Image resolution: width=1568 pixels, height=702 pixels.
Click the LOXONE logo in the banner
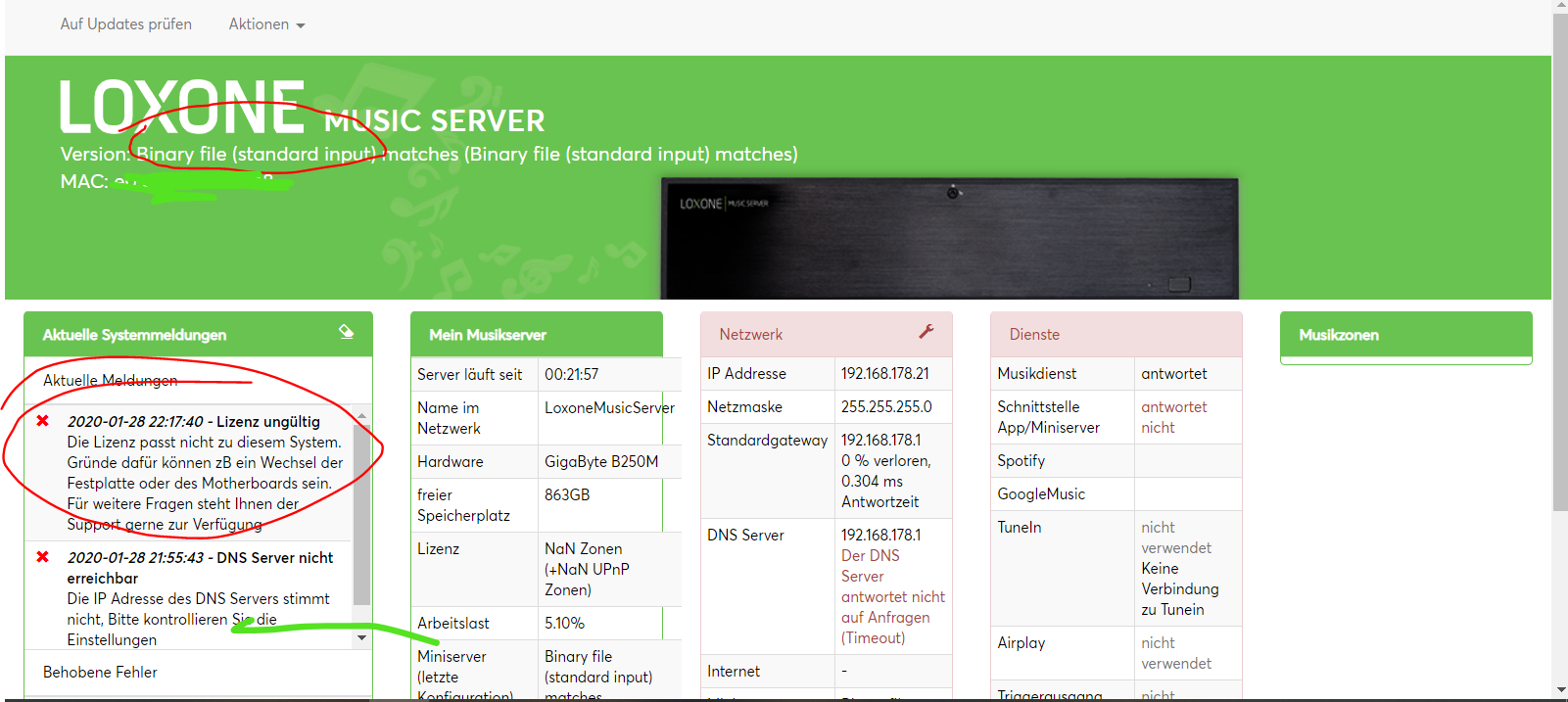click(182, 107)
